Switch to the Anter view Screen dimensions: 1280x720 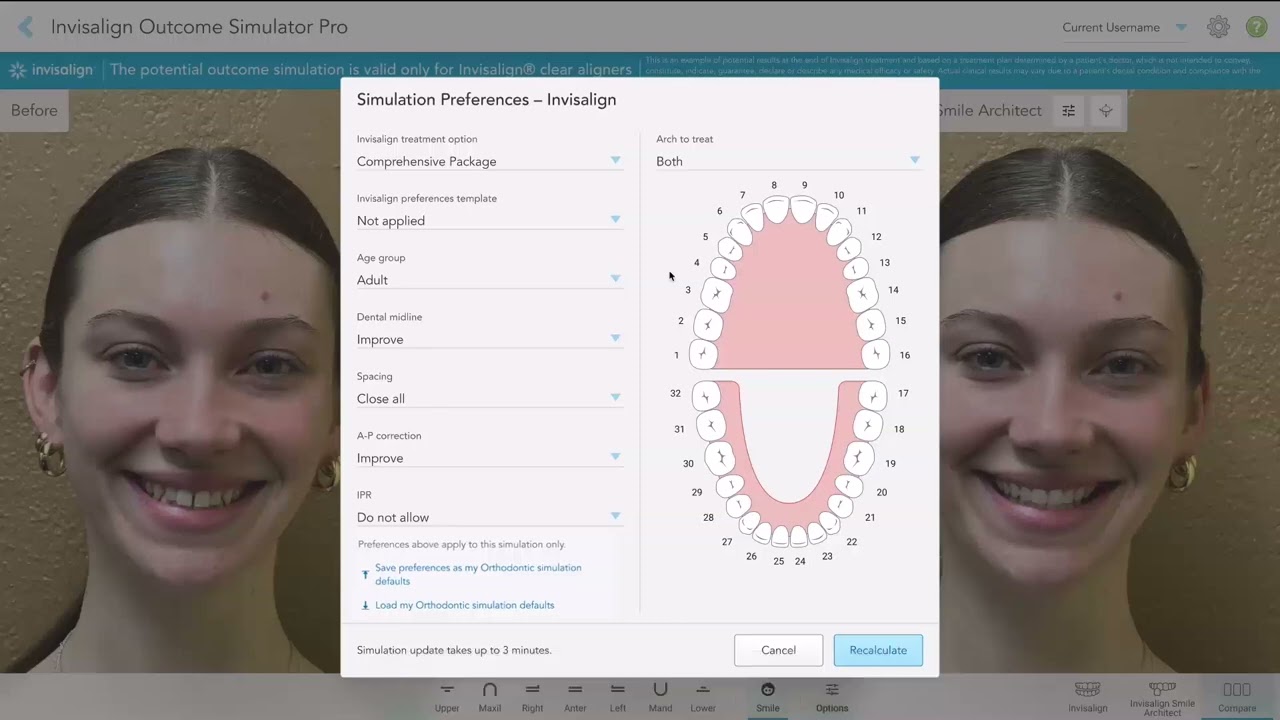[575, 697]
